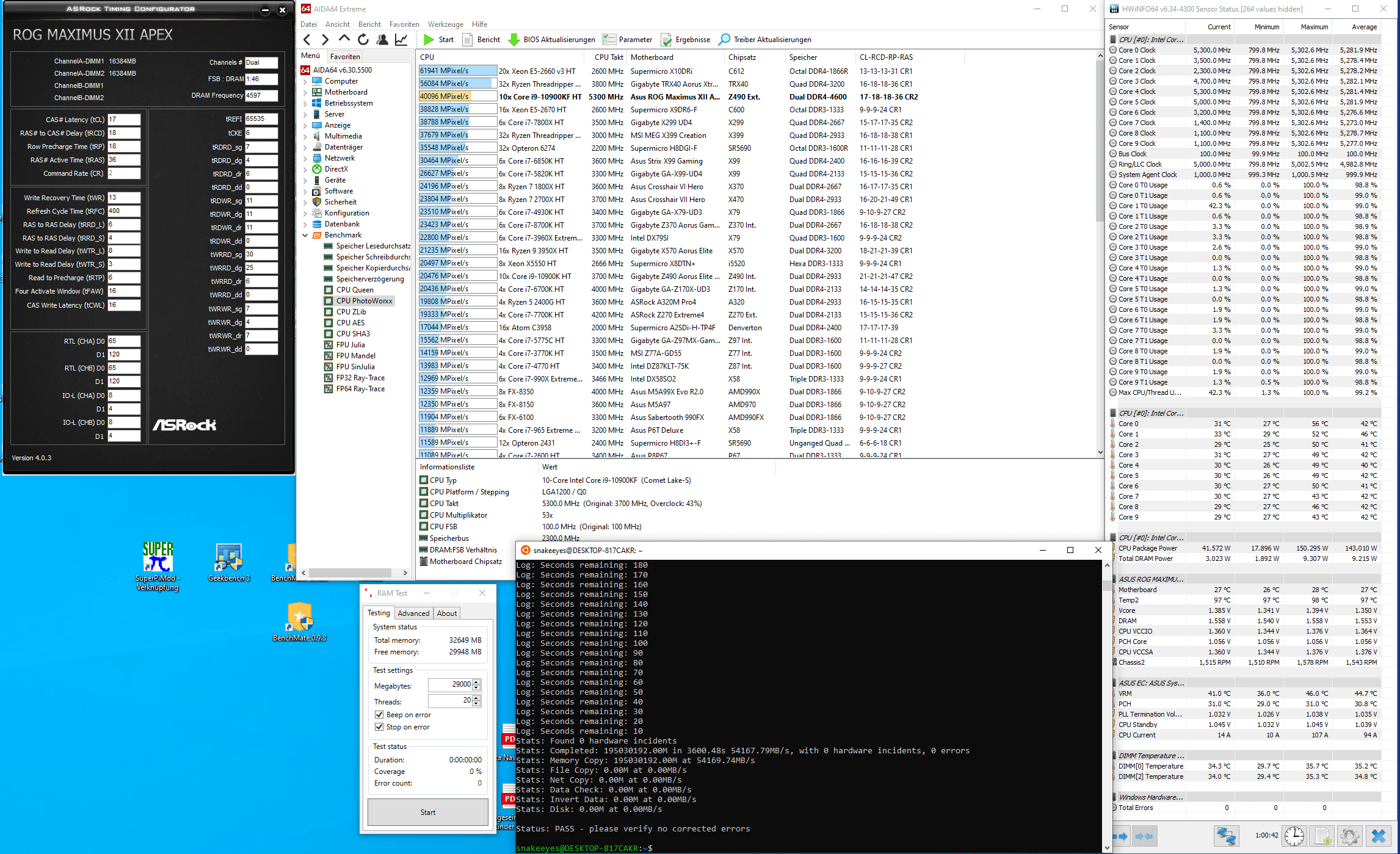This screenshot has height=854, width=1400.
Task: Open the AIDA64 graph chart icon
Action: click(401, 40)
